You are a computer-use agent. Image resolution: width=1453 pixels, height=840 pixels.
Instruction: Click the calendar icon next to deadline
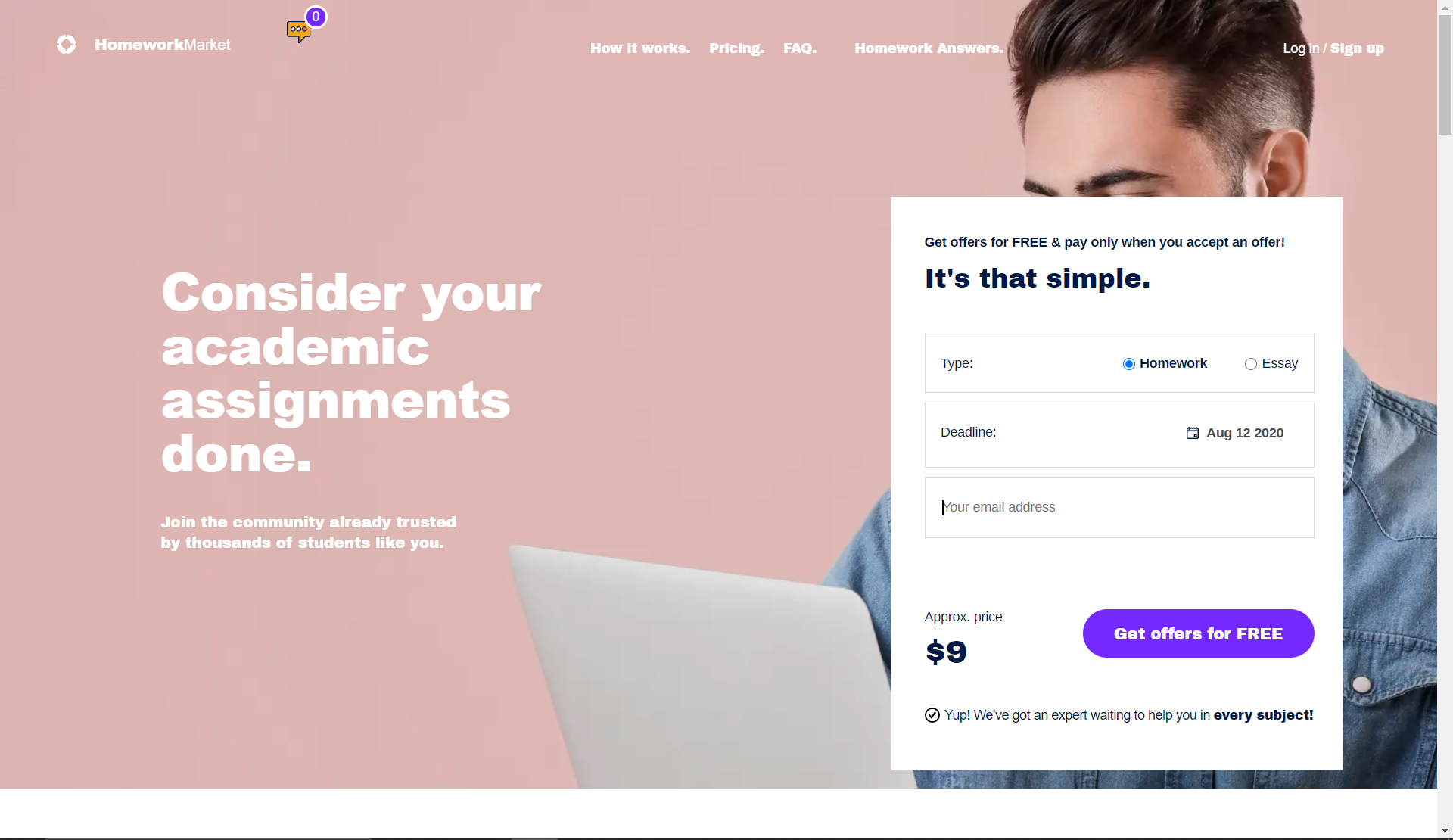point(1192,432)
